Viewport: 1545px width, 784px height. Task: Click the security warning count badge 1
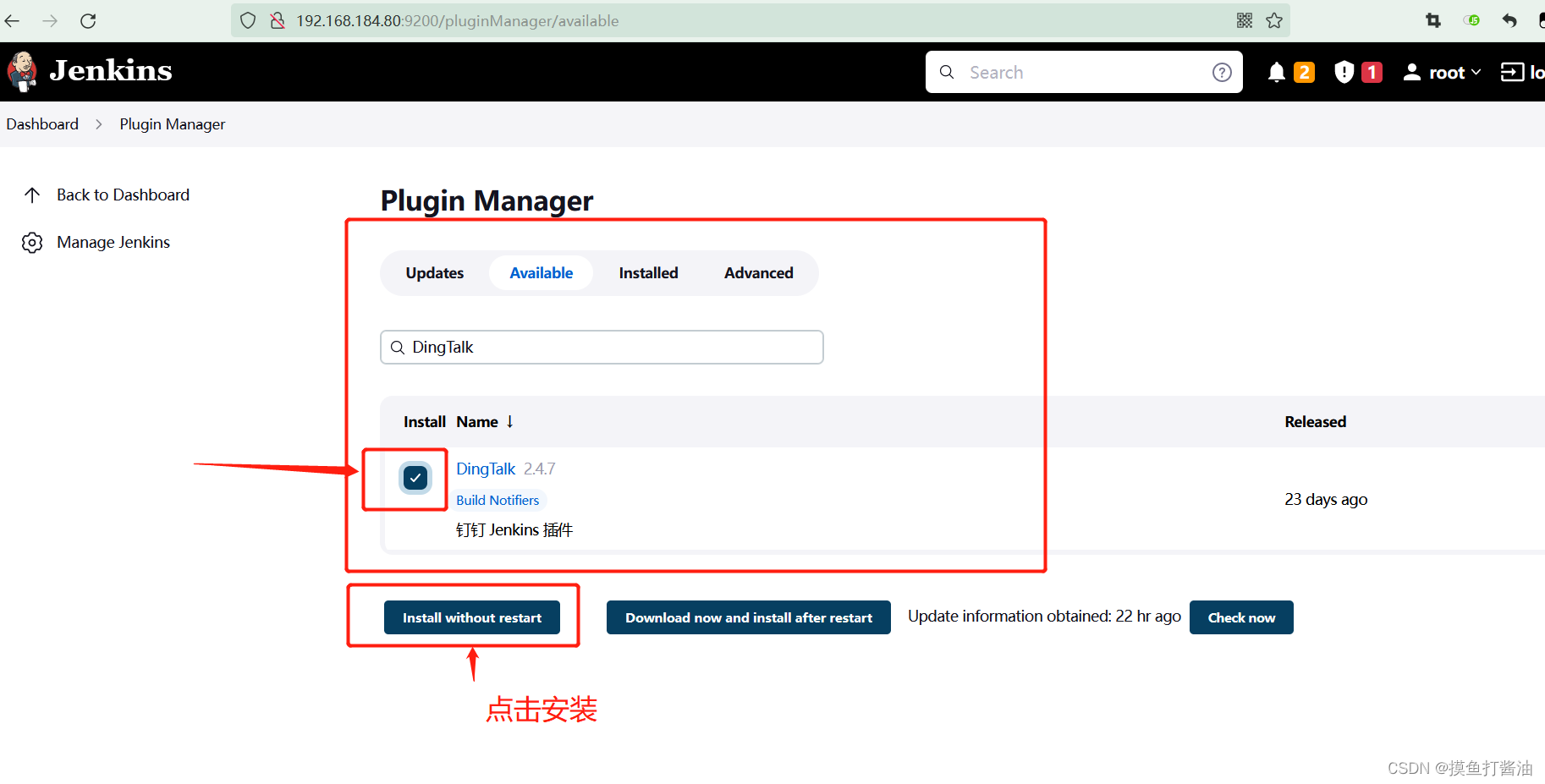pyautogui.click(x=1372, y=73)
